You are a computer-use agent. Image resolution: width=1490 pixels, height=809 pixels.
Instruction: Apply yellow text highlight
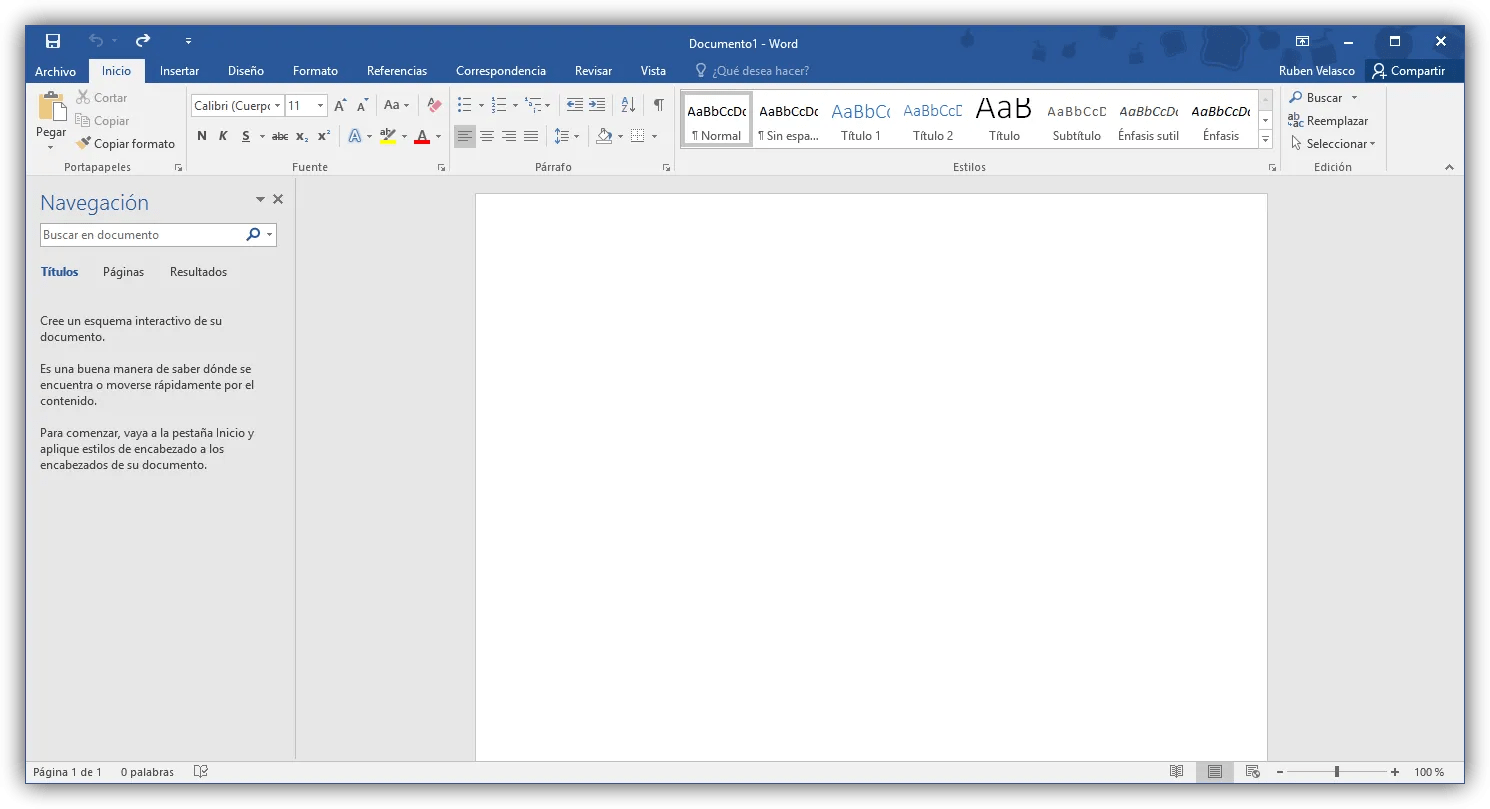point(389,135)
